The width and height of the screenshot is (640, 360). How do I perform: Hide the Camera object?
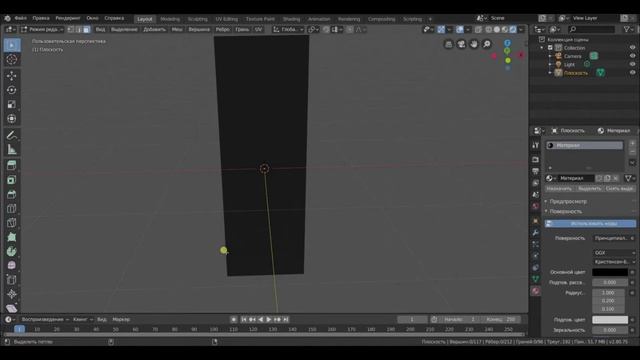632,56
